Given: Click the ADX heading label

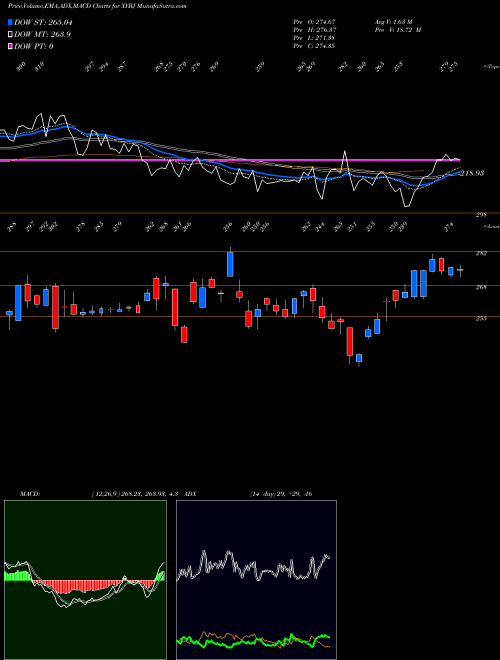Looking at the screenshot, I should coord(190,494).
